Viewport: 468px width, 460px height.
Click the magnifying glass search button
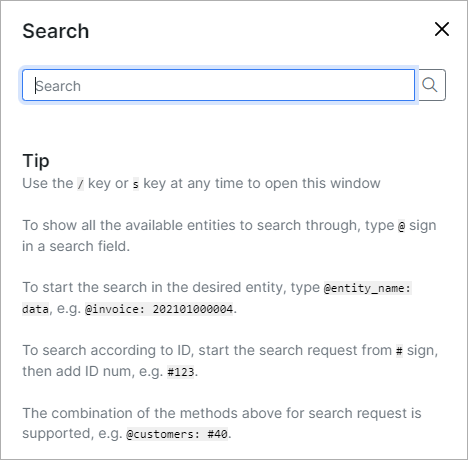432,85
